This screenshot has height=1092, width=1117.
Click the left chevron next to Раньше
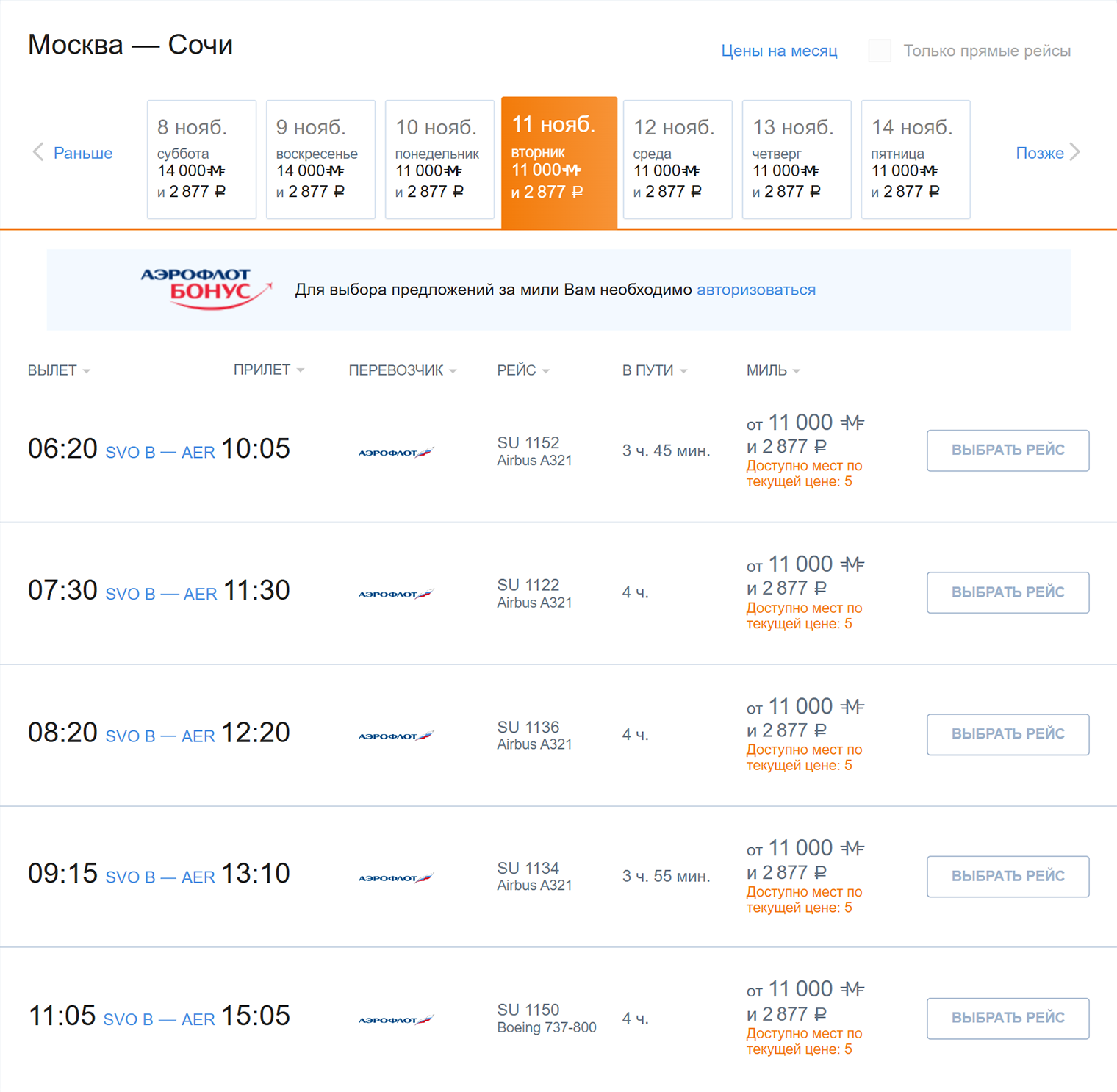tap(38, 152)
